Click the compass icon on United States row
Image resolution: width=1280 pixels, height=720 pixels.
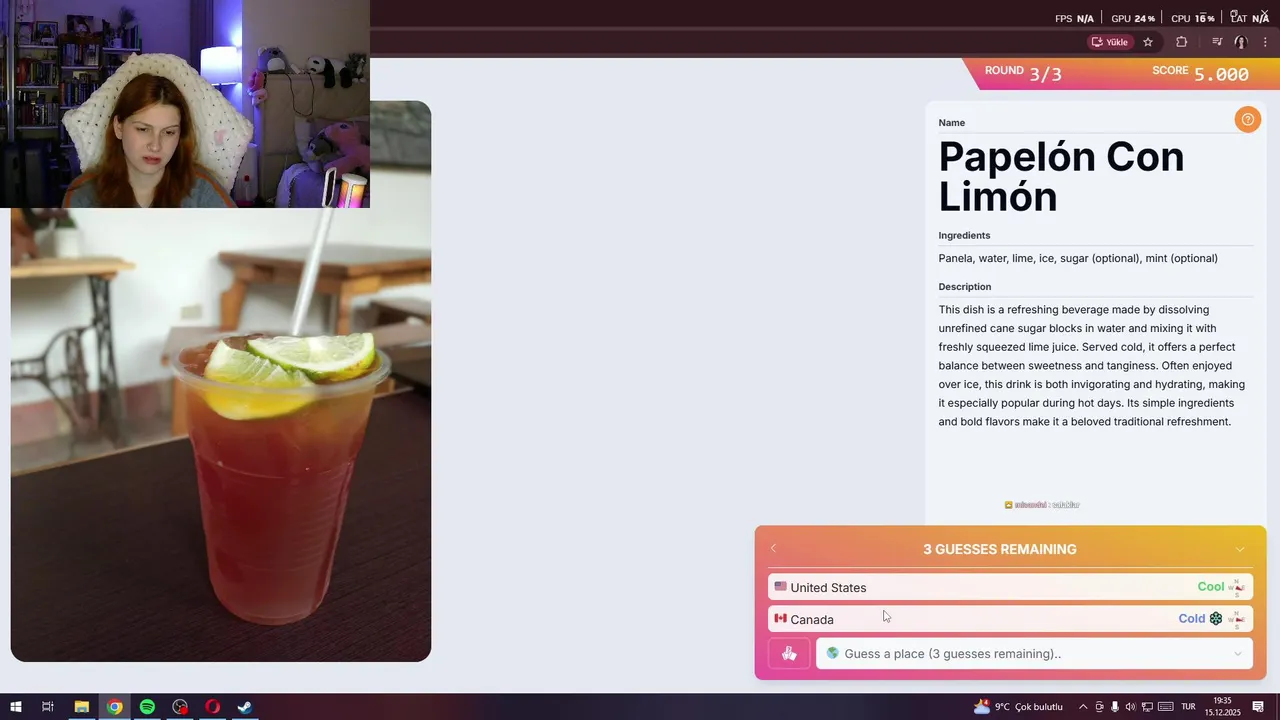pos(1237,587)
